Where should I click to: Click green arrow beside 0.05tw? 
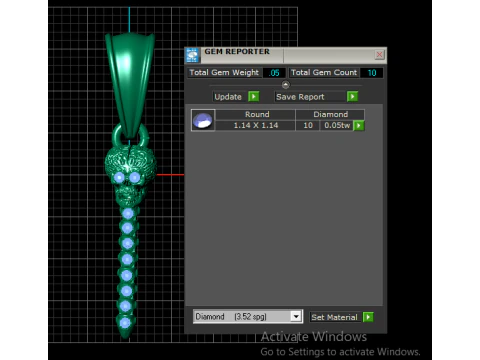tap(359, 126)
